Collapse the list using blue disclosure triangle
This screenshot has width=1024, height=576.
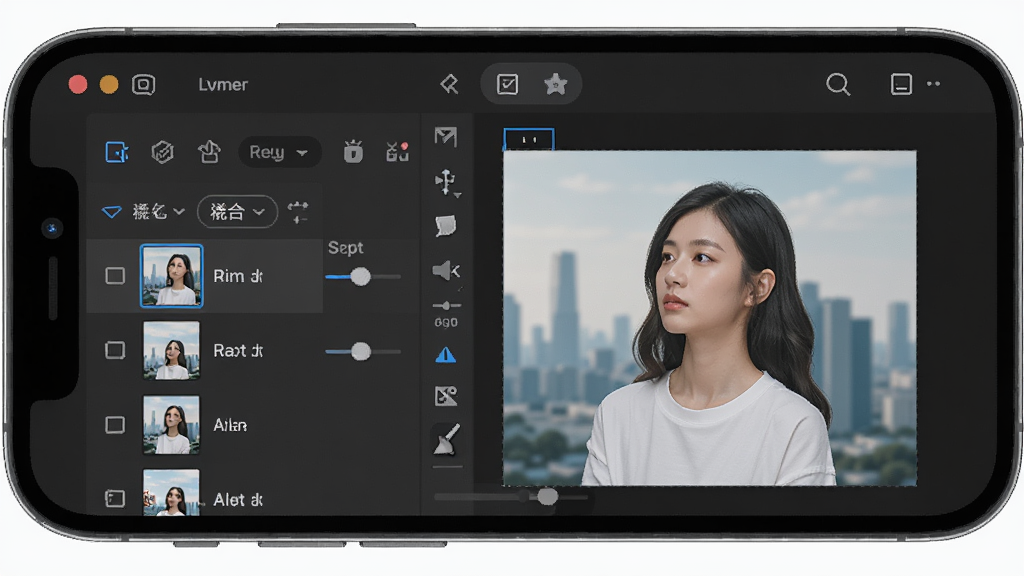112,212
